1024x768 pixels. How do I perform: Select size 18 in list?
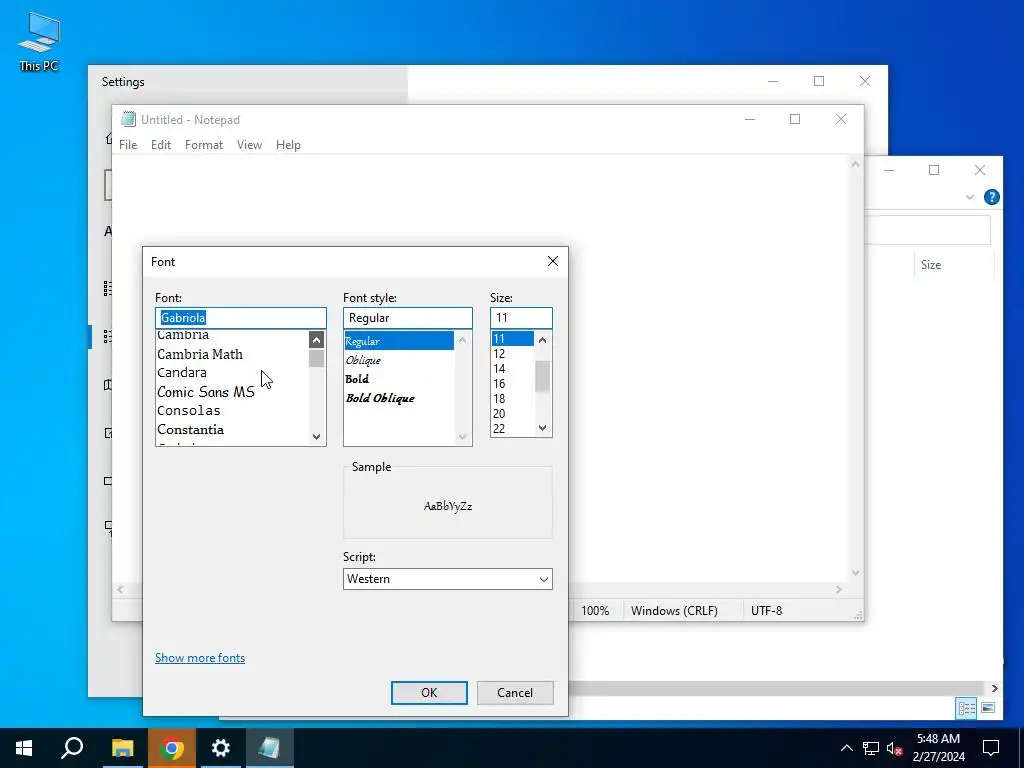[513, 398]
